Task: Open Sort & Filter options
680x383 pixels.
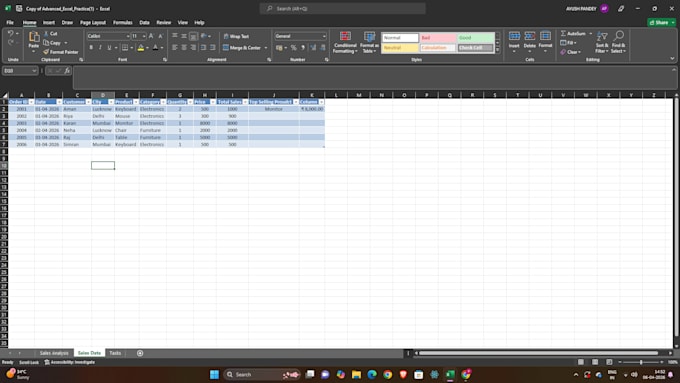Action: (602, 42)
